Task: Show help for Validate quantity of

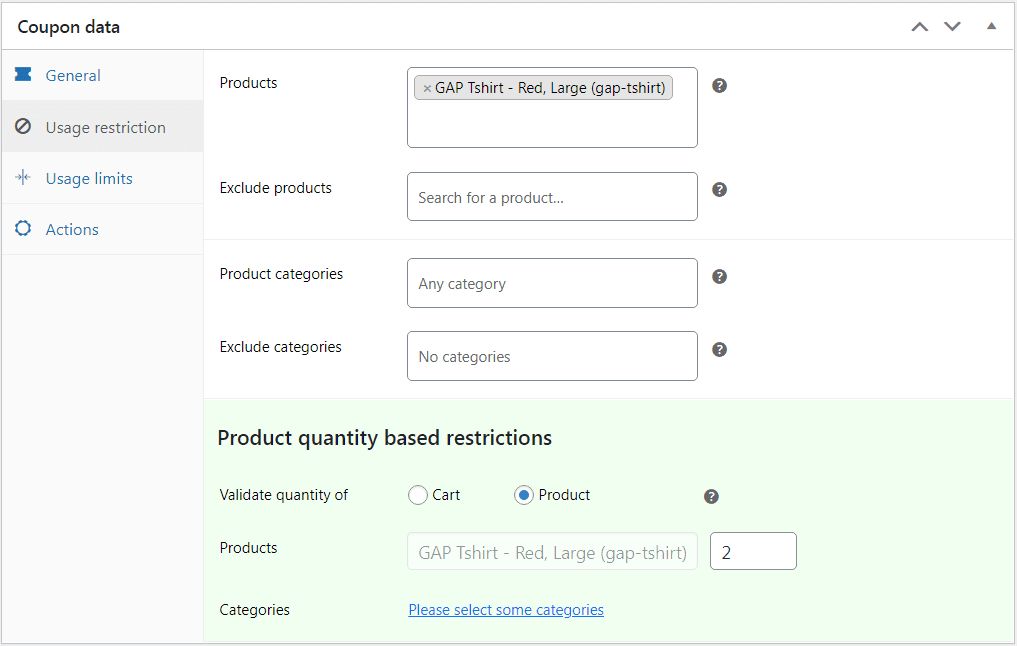Action: click(712, 496)
